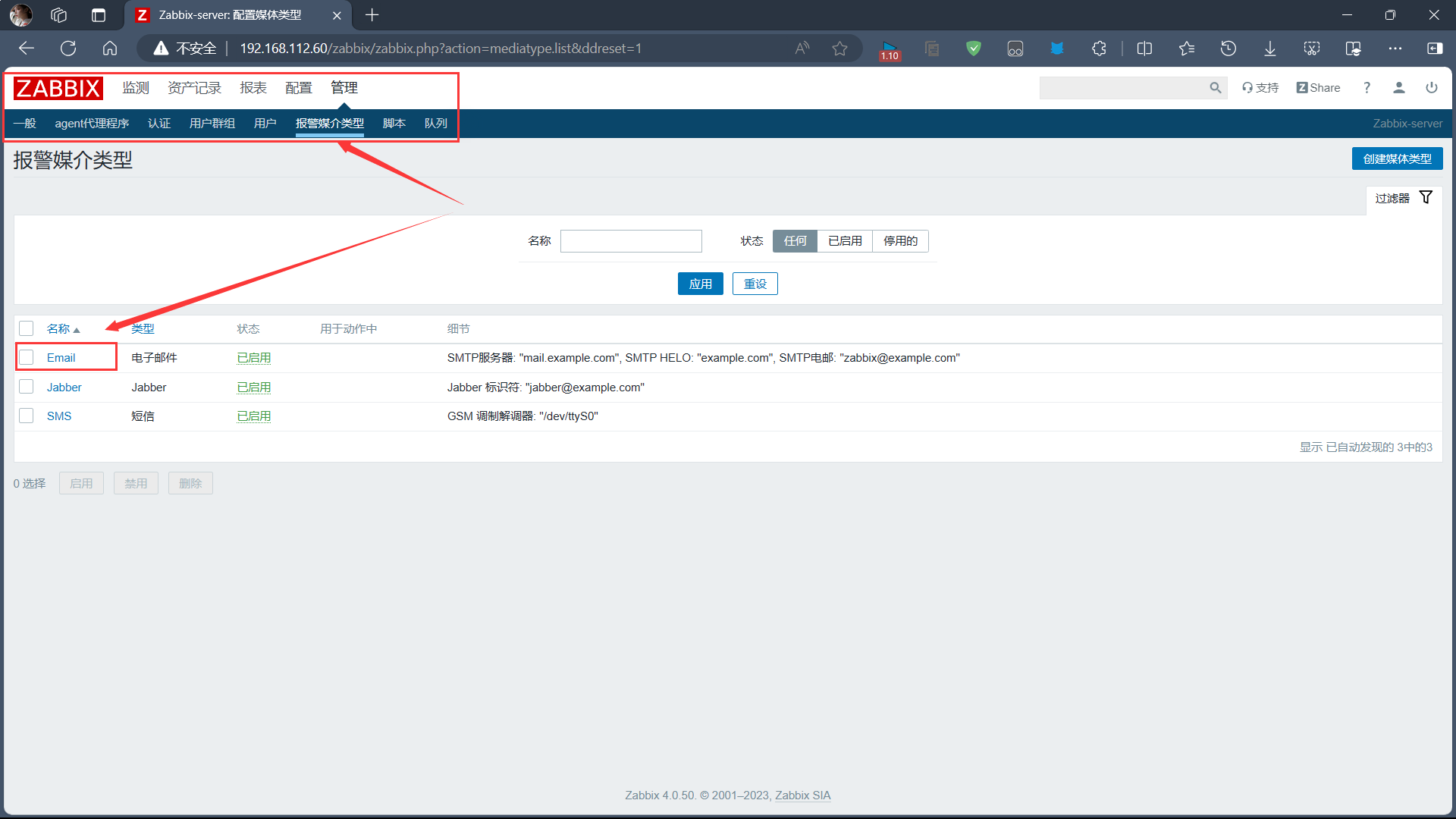Tick the SMS row checkbox
Image resolution: width=1456 pixels, height=819 pixels.
point(27,416)
